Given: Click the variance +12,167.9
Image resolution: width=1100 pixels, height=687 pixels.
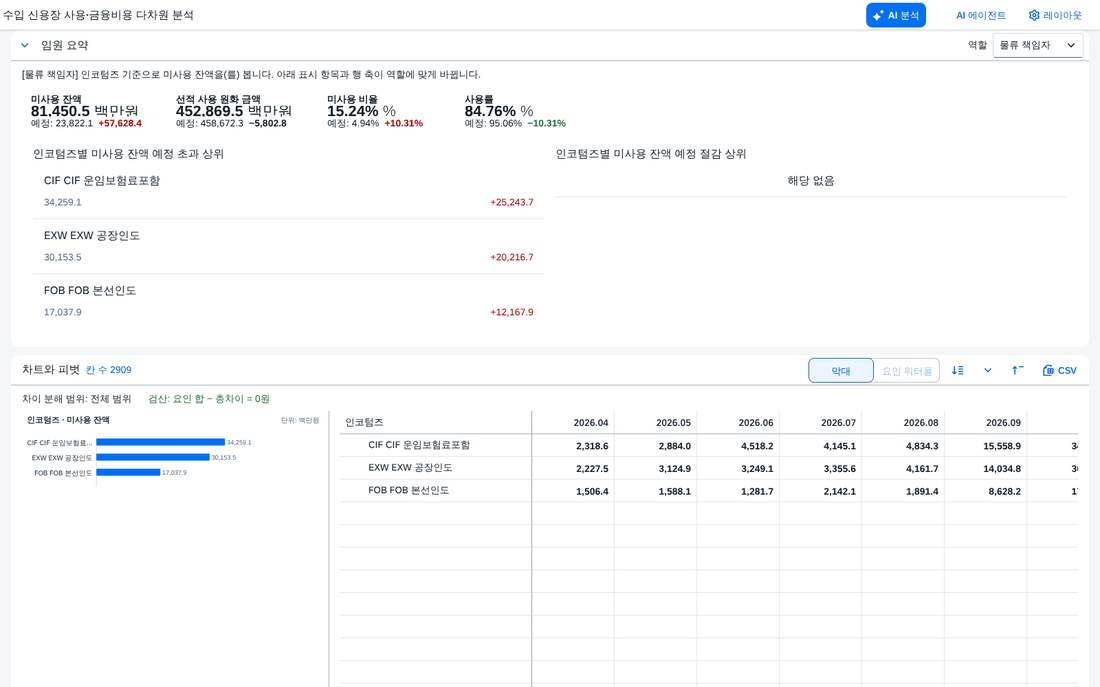Looking at the screenshot, I should (511, 312).
